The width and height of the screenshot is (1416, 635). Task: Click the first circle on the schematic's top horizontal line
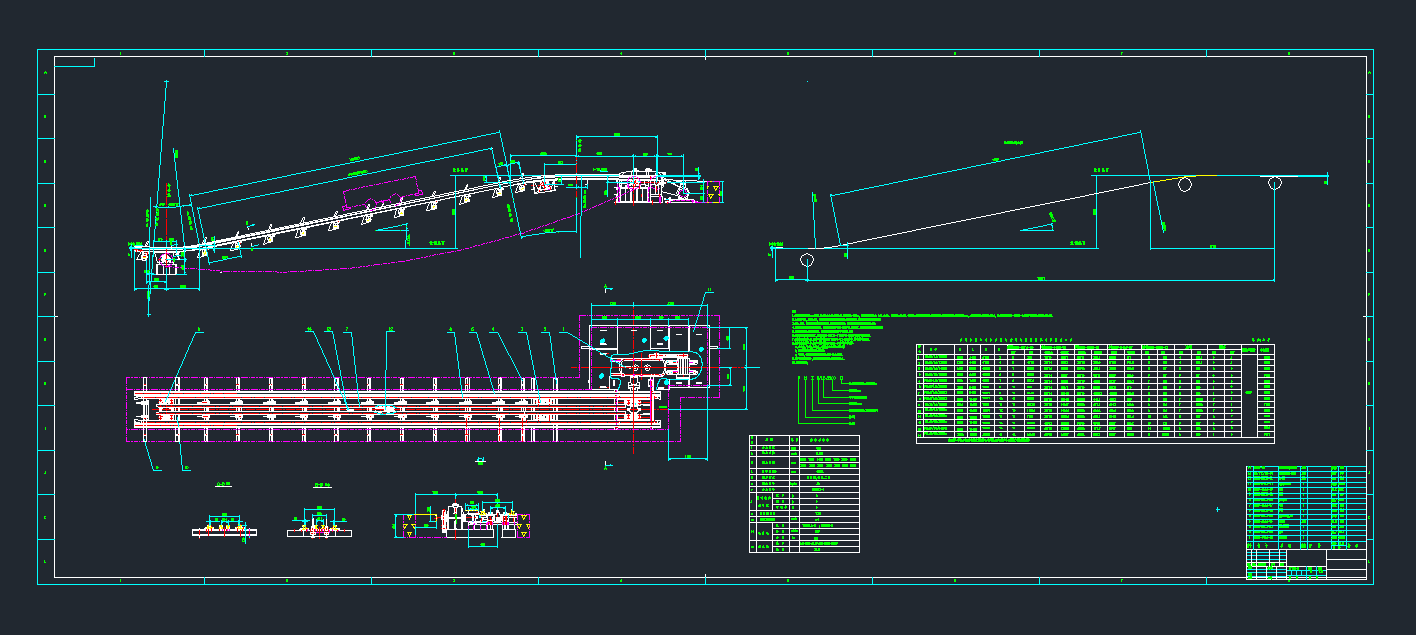pyautogui.click(x=1185, y=183)
